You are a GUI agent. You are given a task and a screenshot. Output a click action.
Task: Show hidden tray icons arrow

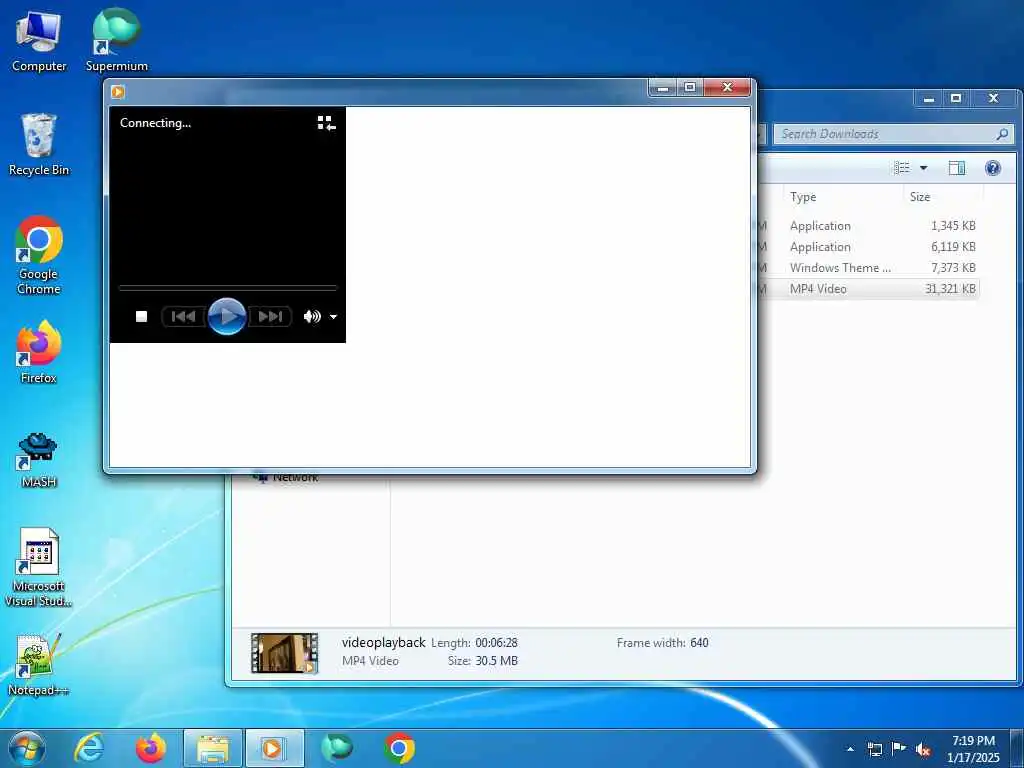[x=850, y=749]
